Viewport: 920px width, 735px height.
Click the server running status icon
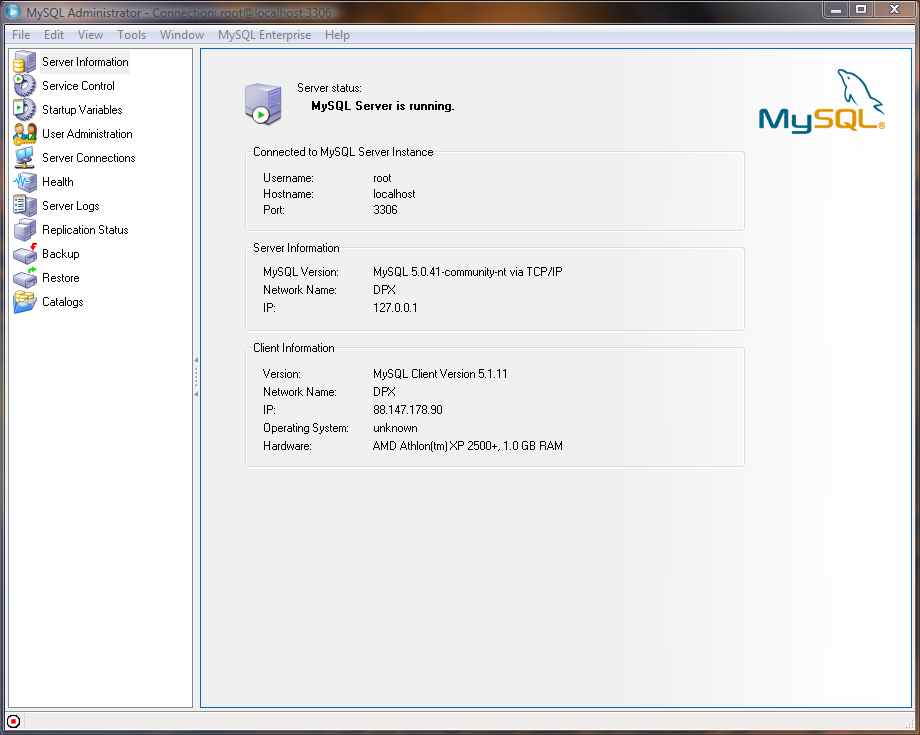(x=263, y=103)
